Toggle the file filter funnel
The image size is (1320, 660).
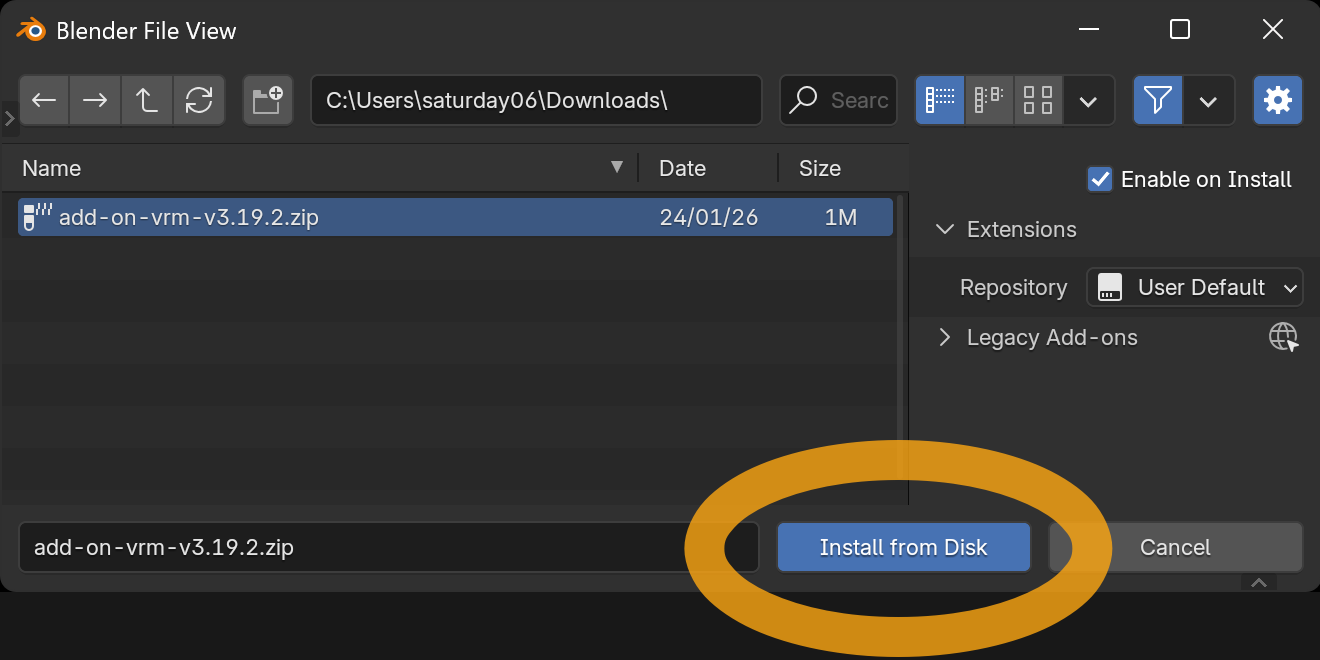click(1157, 100)
